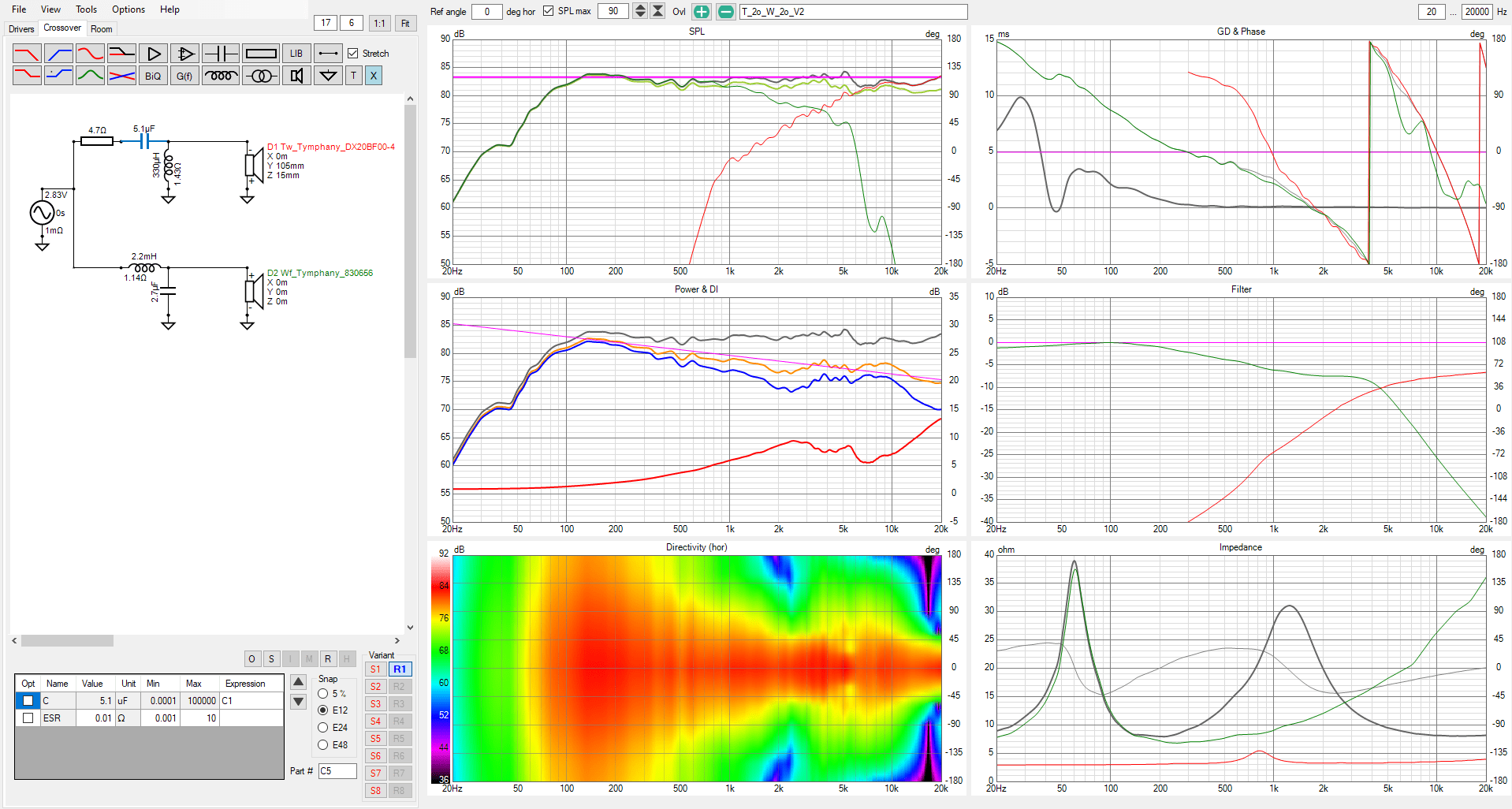This screenshot has width=1512, height=809.
Task: Insert the red S-curve filter block
Action: click(x=90, y=54)
